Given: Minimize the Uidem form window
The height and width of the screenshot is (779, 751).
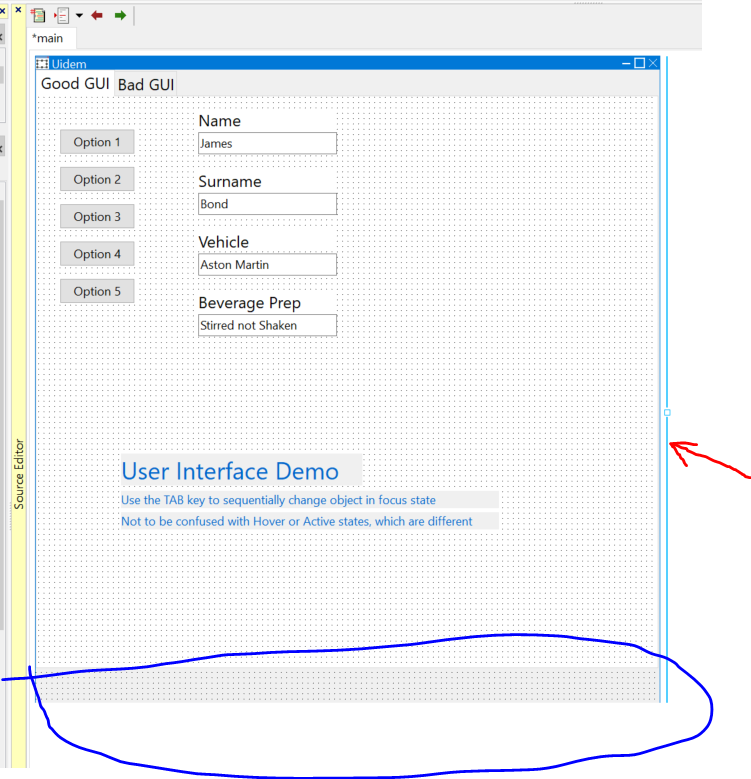Looking at the screenshot, I should (x=626, y=63).
